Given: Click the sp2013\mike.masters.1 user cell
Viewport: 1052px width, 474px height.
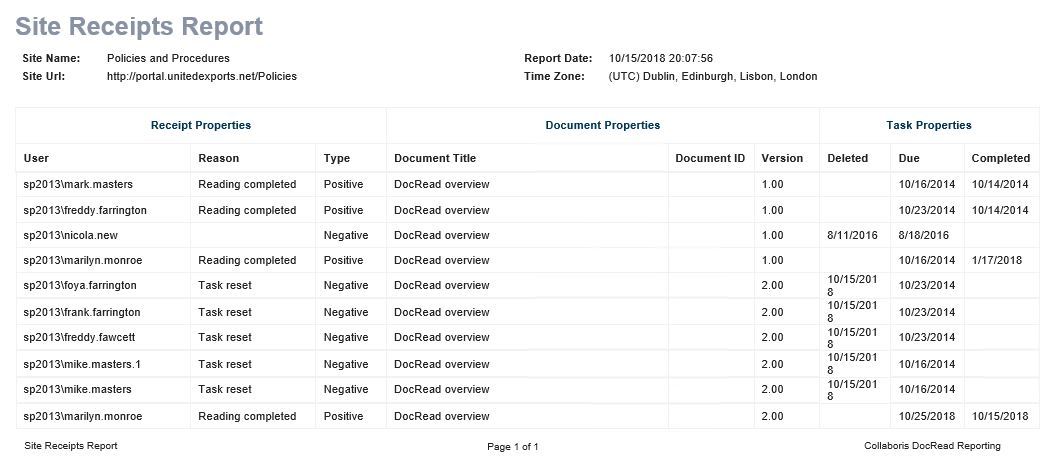Looking at the screenshot, I should [82, 364].
